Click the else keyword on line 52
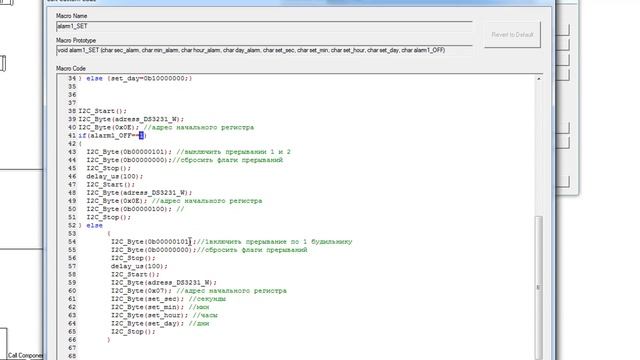640x360 pixels. (94, 225)
